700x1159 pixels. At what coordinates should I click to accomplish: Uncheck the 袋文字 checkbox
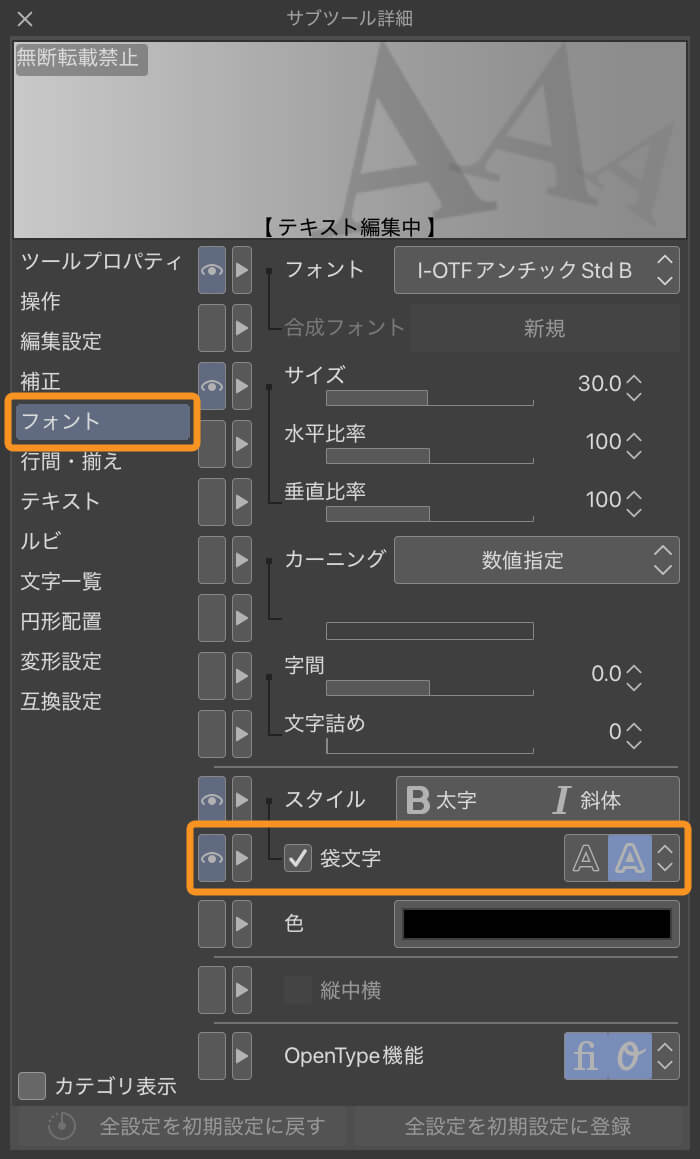pyautogui.click(x=298, y=857)
